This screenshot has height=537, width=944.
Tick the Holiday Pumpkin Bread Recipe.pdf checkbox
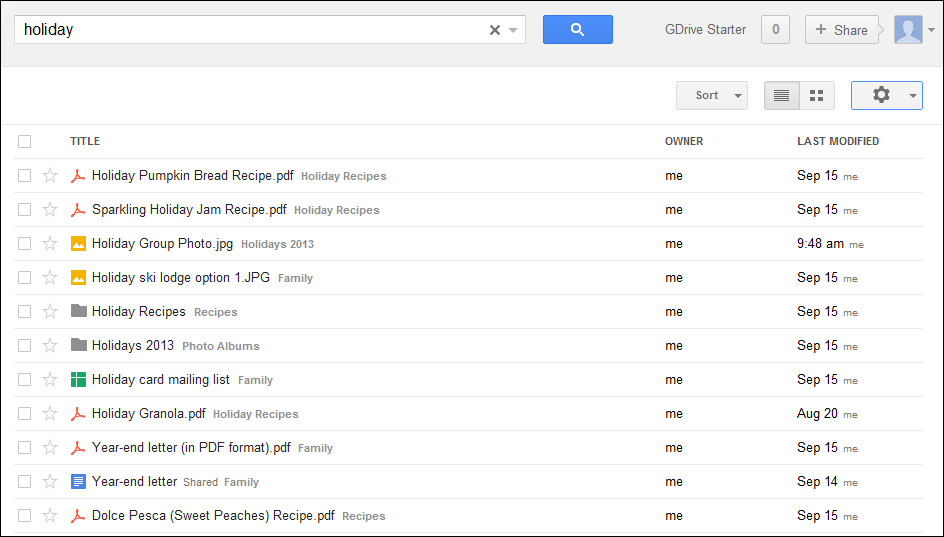25,176
